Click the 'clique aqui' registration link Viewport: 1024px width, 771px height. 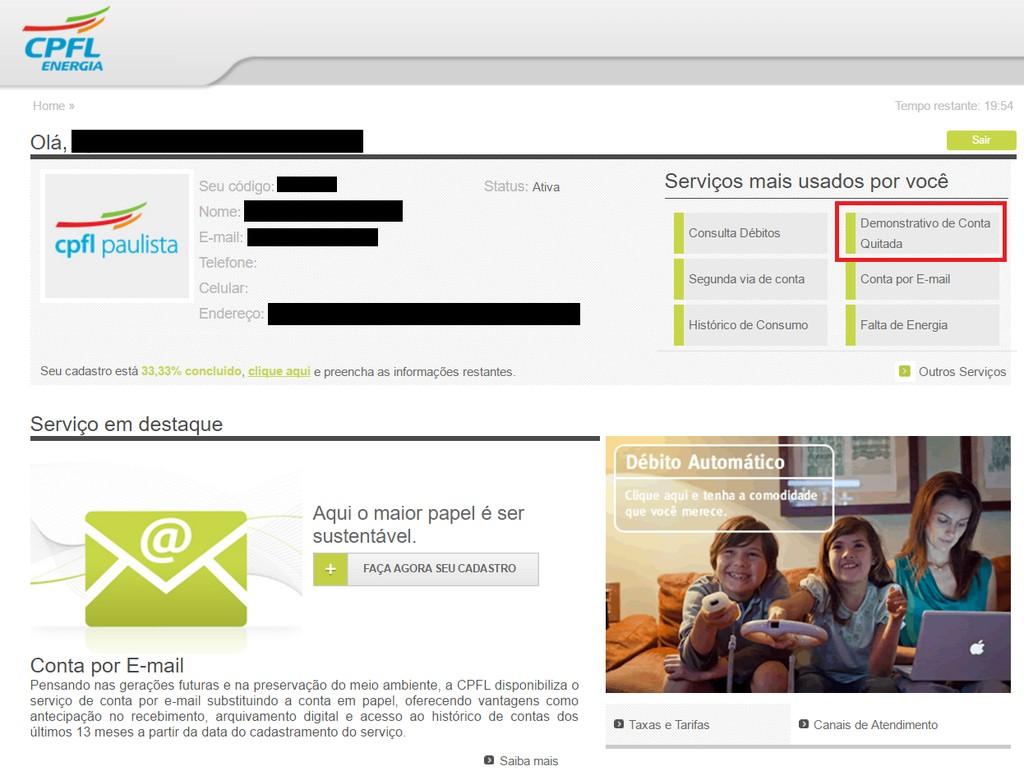279,371
